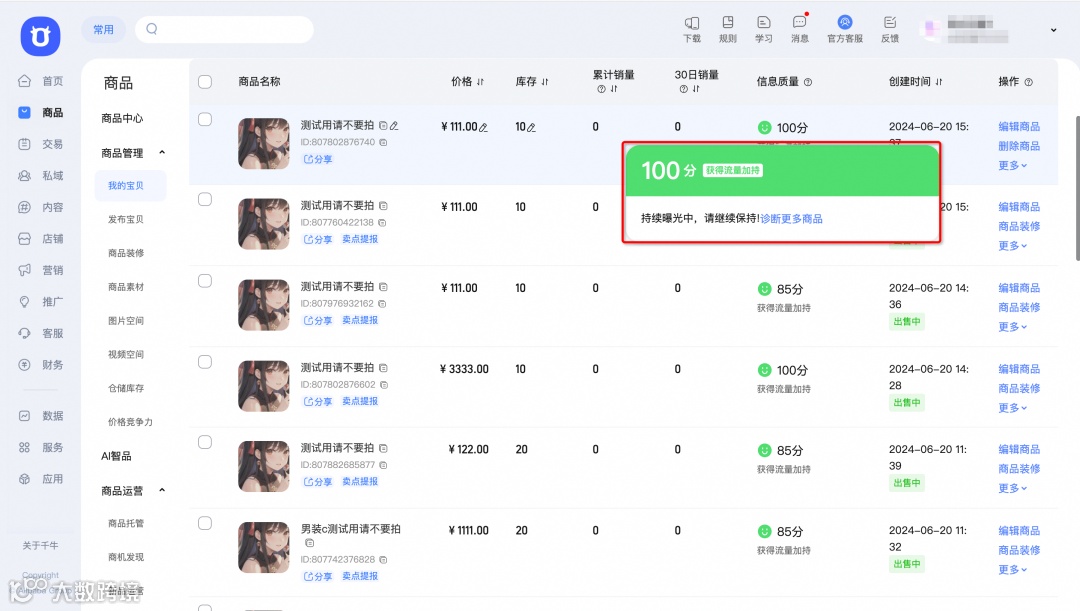Collapse the 商品管理 section
The image size is (1080, 611).
tap(162, 152)
